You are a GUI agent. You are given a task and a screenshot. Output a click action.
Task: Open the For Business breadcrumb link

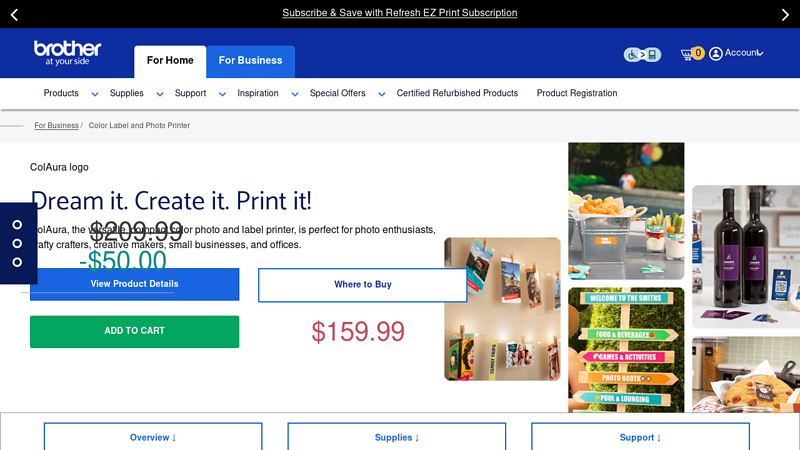(56, 126)
